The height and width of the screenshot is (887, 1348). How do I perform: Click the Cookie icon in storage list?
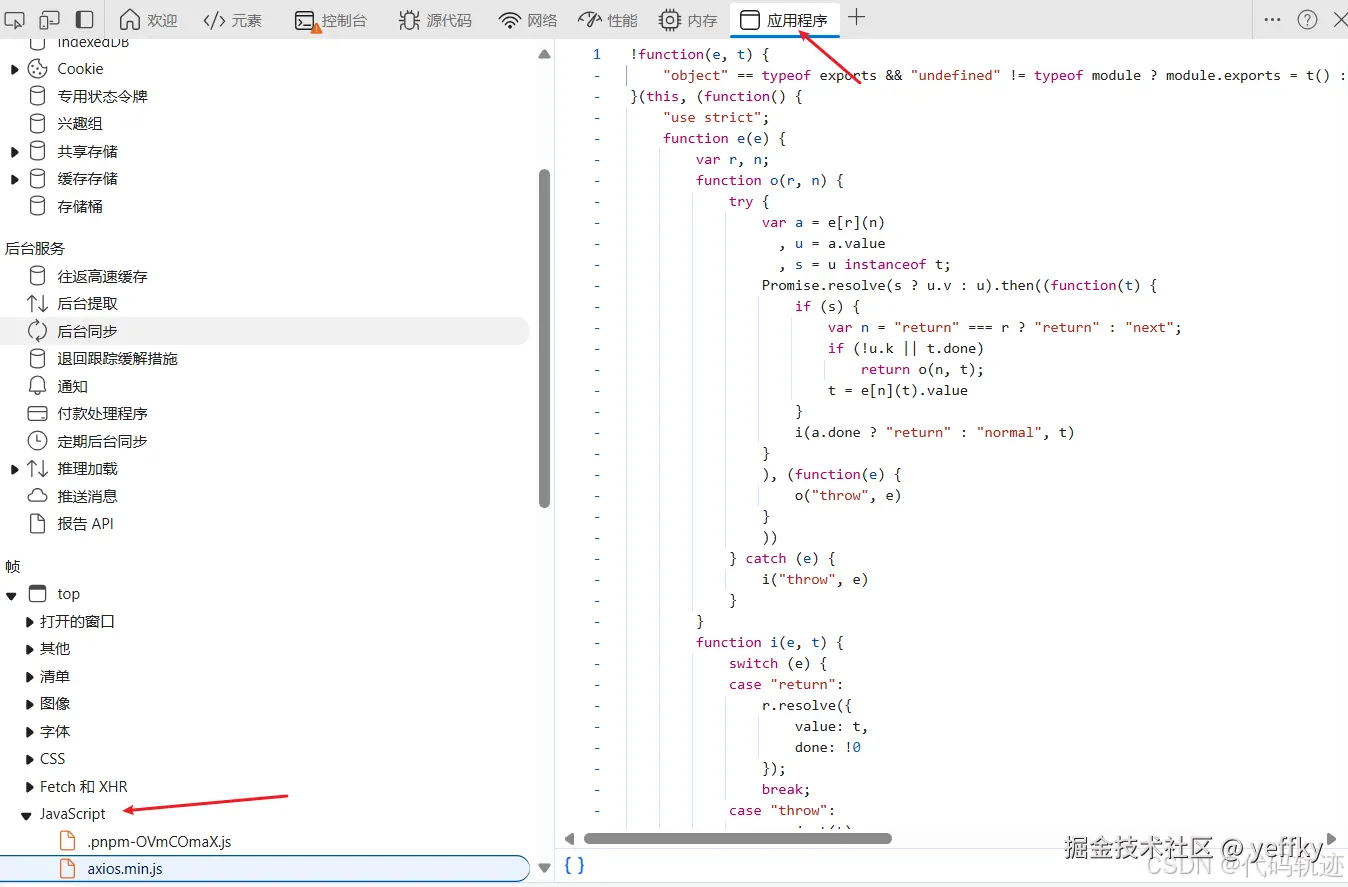coord(37,69)
